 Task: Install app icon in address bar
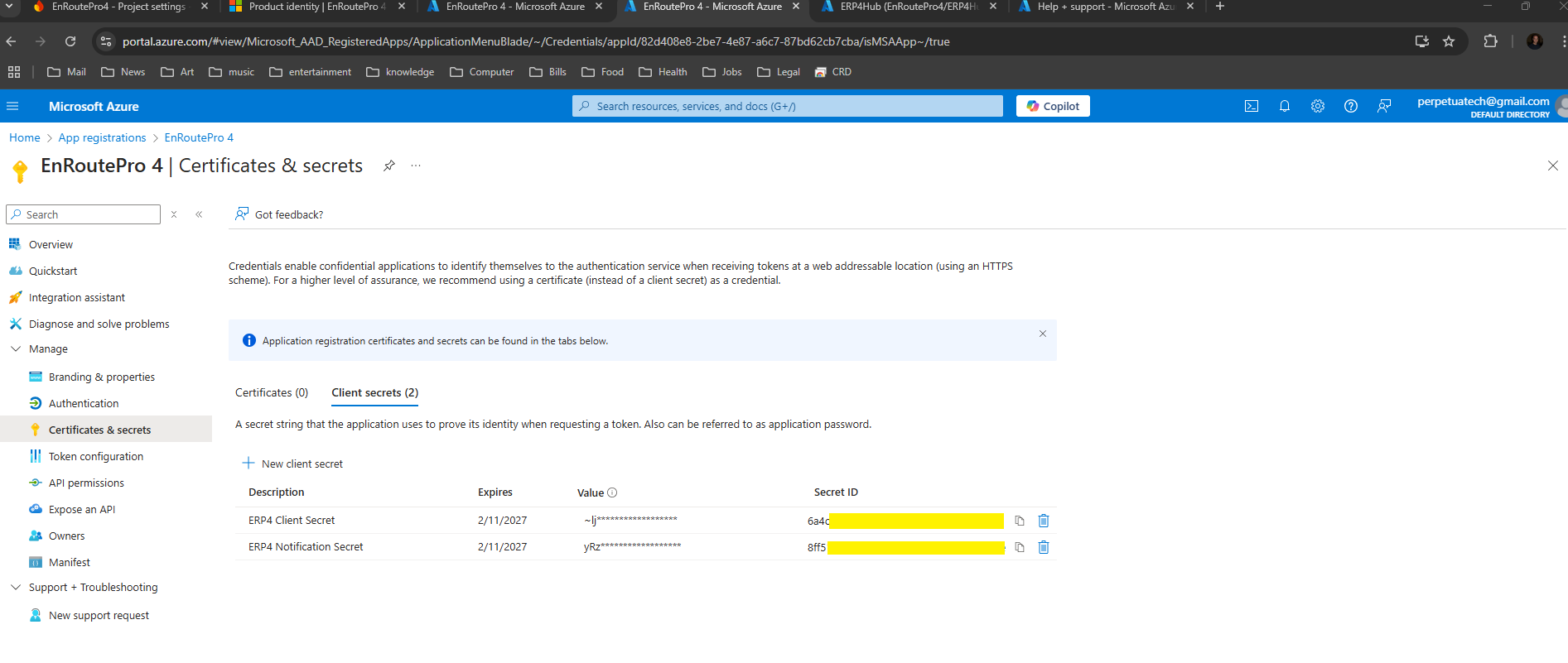click(x=1422, y=41)
